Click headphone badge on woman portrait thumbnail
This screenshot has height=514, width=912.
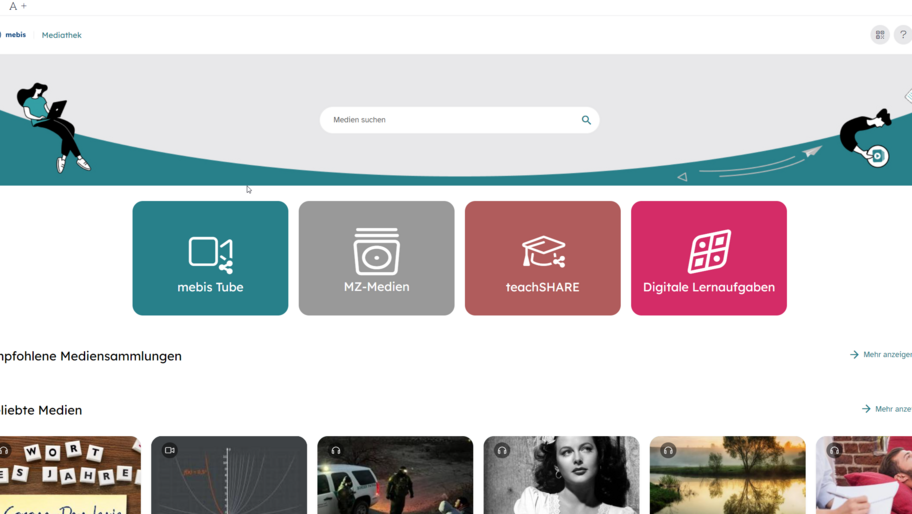(x=502, y=450)
